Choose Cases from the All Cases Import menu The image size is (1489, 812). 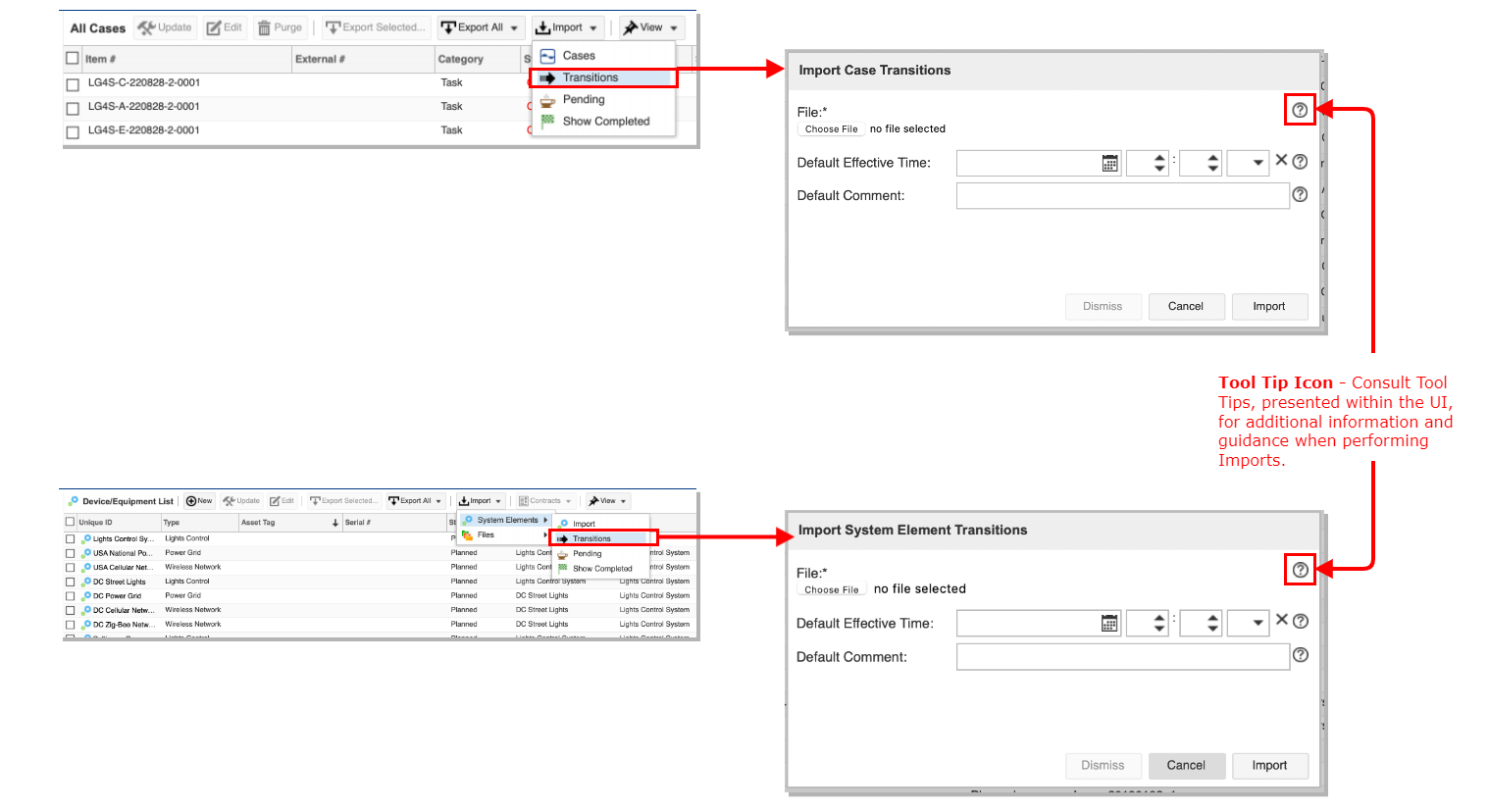point(603,56)
